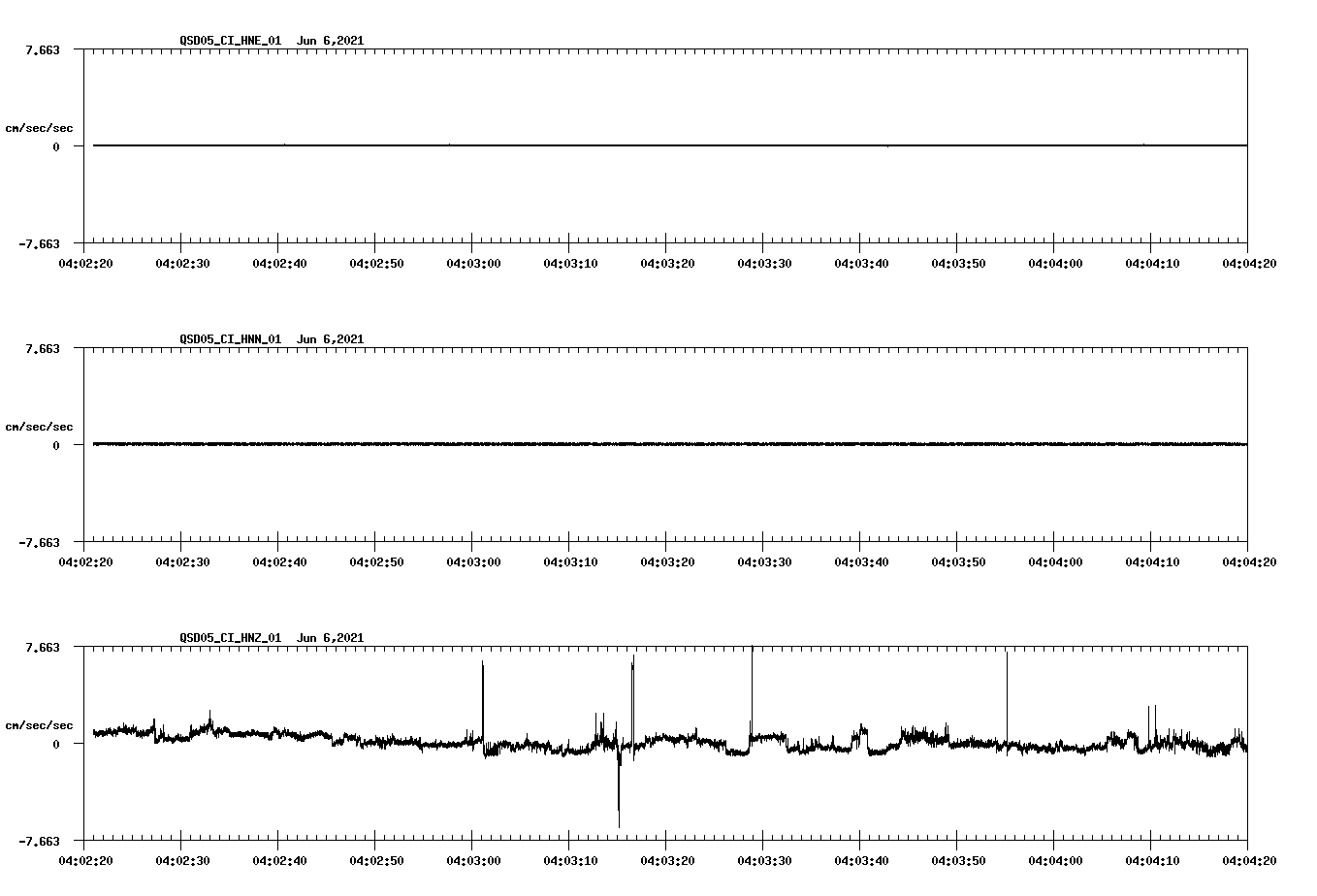The image size is (1317, 896).
Task: Click the 7.663 upper limit on HNZ plot
Action: (44, 647)
